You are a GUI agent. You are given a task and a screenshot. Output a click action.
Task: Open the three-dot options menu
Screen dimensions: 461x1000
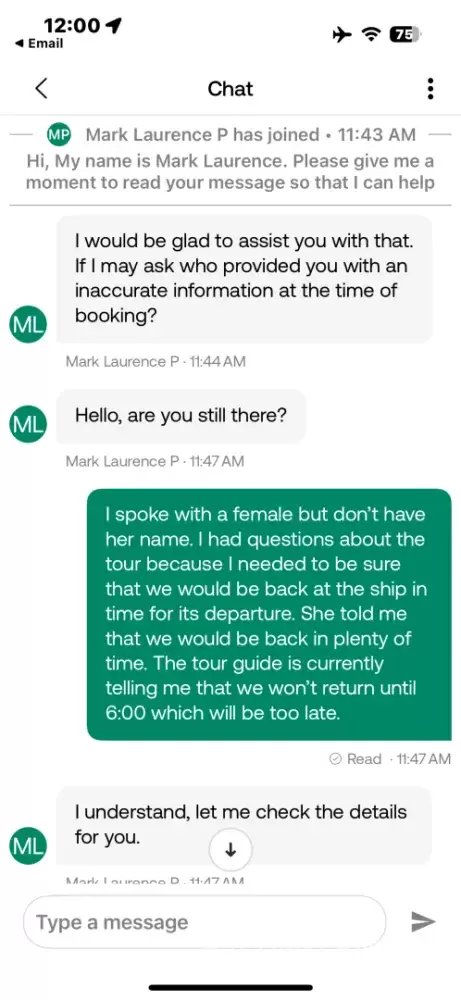click(431, 89)
